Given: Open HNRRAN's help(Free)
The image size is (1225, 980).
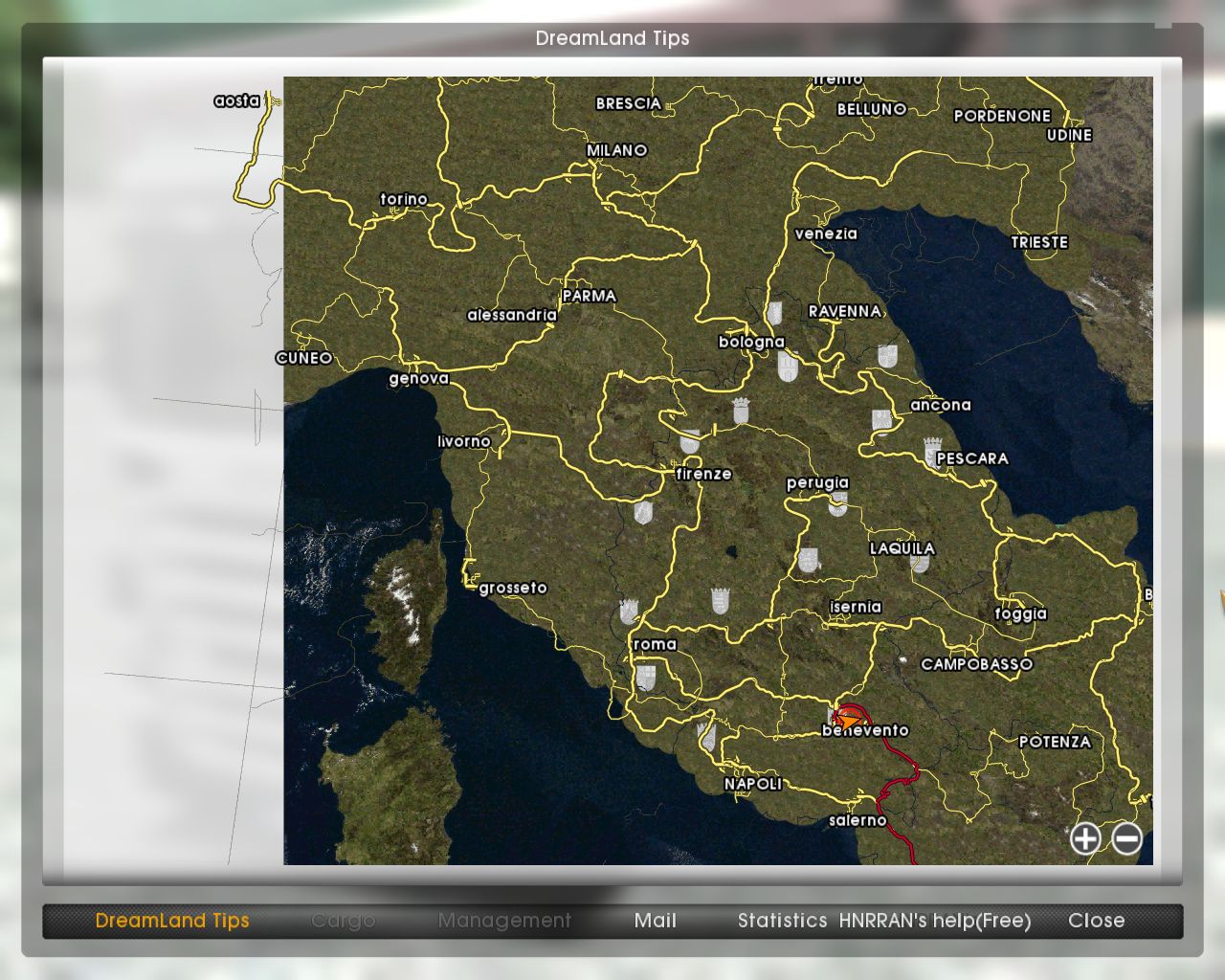Looking at the screenshot, I should pos(935,921).
